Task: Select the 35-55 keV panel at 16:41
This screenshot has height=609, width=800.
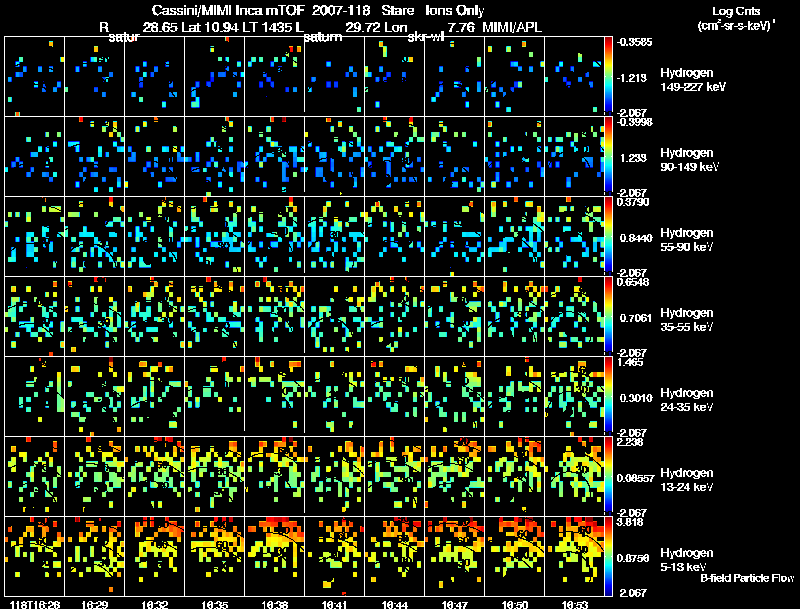Action: [x=335, y=316]
